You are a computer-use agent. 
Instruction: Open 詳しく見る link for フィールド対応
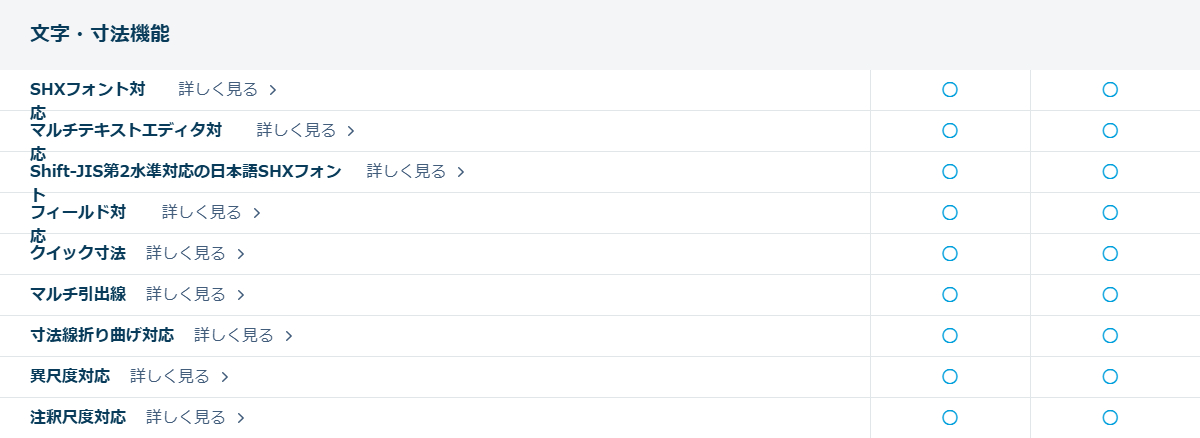click(202, 213)
